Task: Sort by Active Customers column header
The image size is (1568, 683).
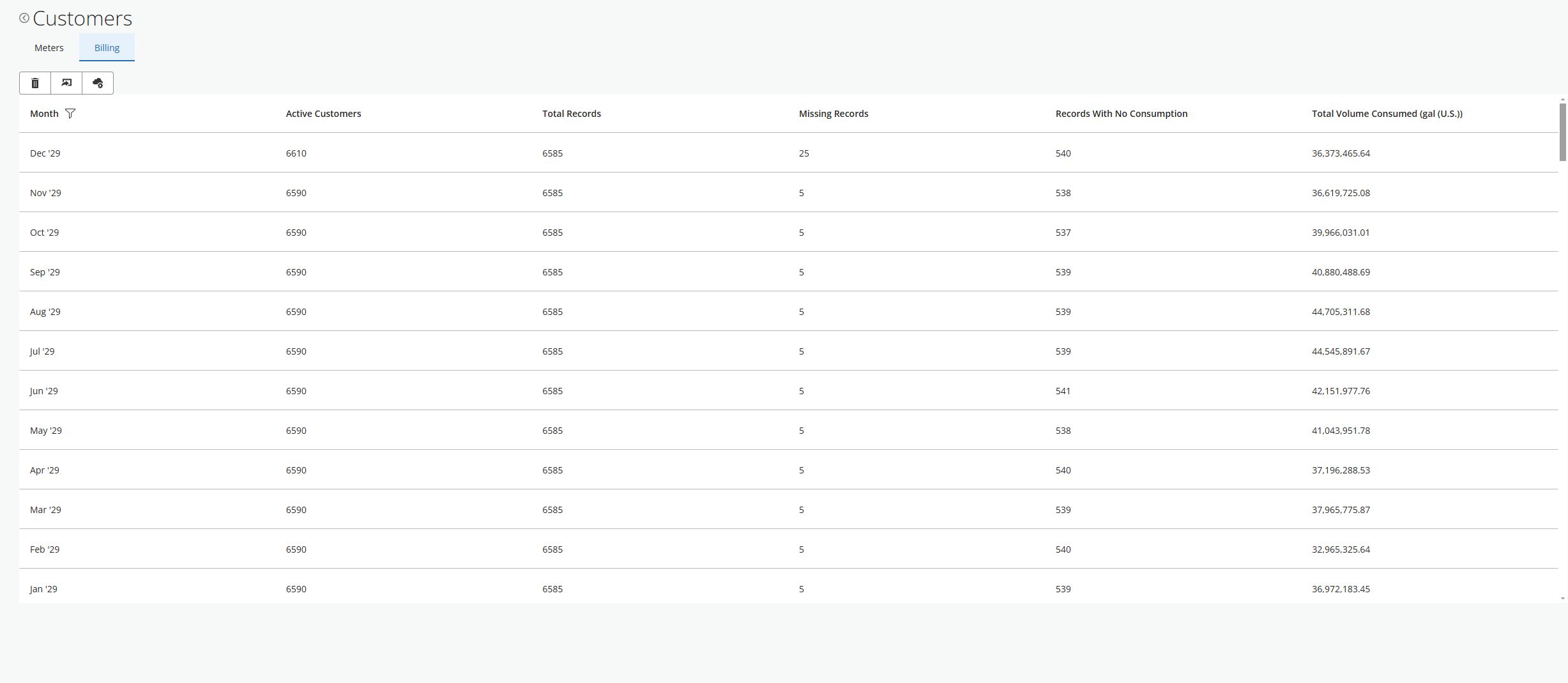Action: 323,114
